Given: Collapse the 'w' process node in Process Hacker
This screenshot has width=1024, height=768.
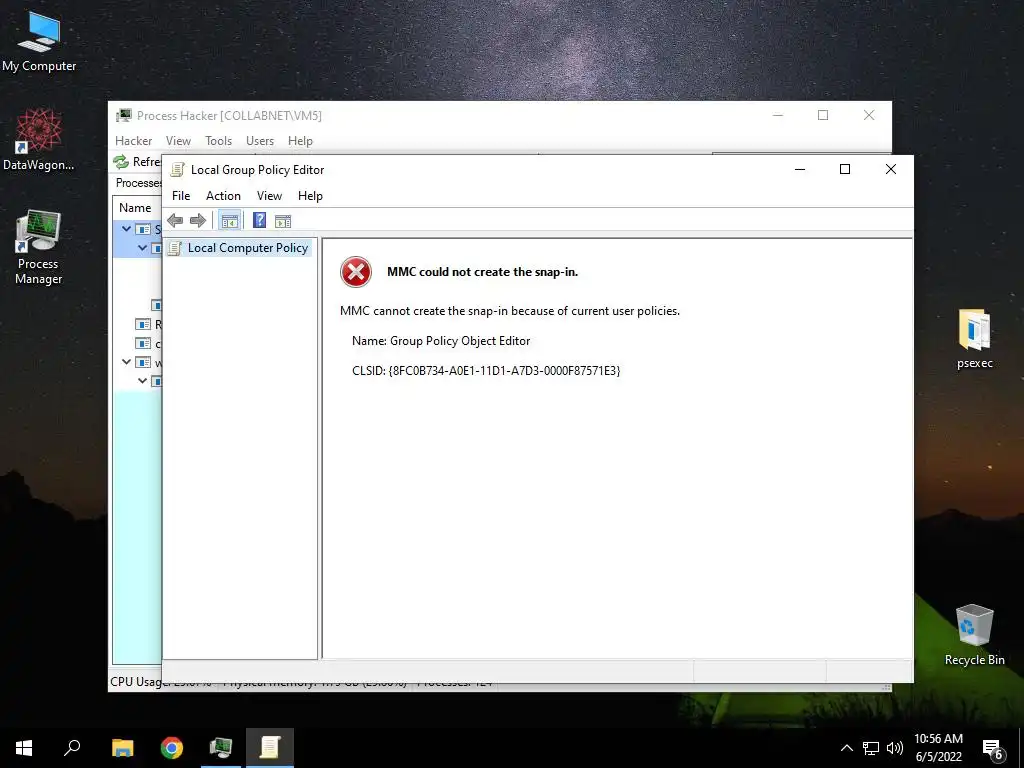Looking at the screenshot, I should coord(127,362).
